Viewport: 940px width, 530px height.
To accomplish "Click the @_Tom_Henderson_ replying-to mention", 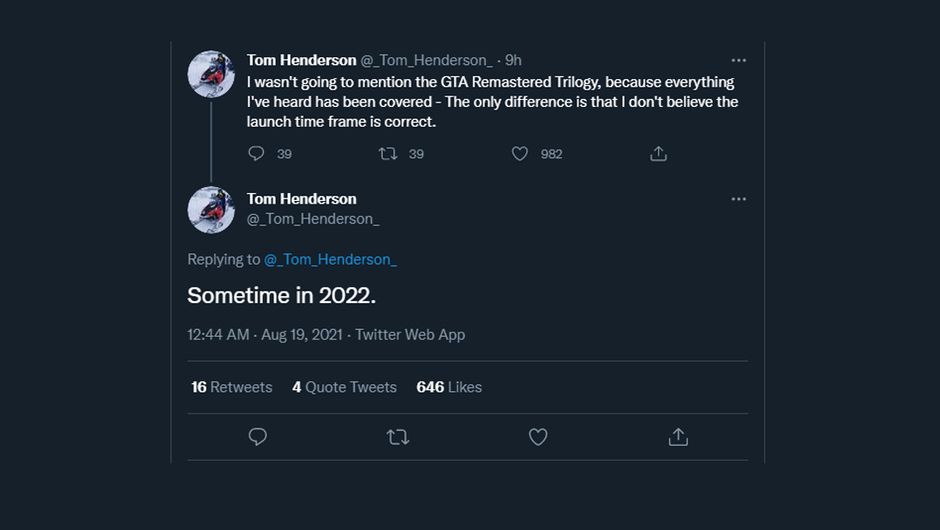I will [x=330, y=259].
